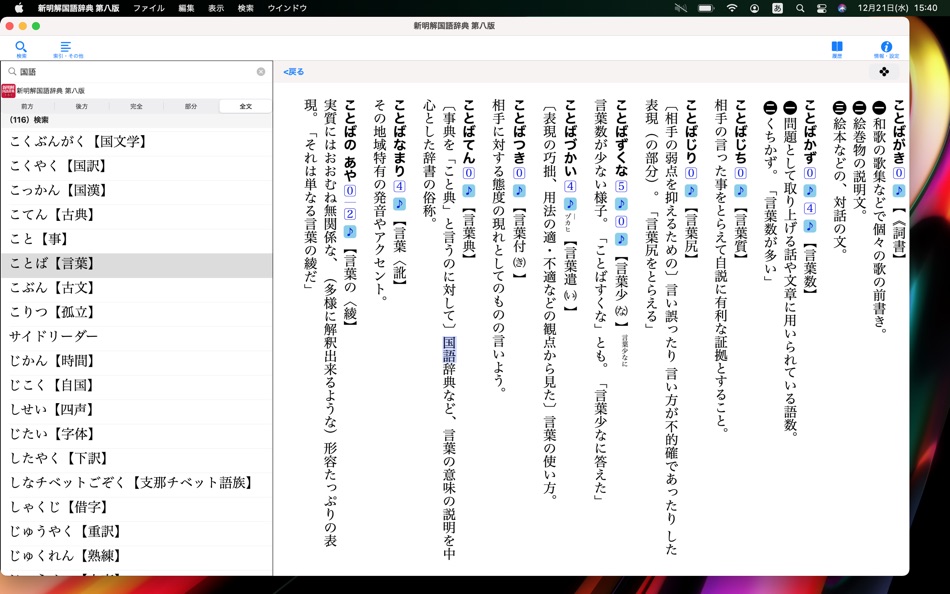
Task: Select the result しせい【四声】
Action: coord(136,409)
